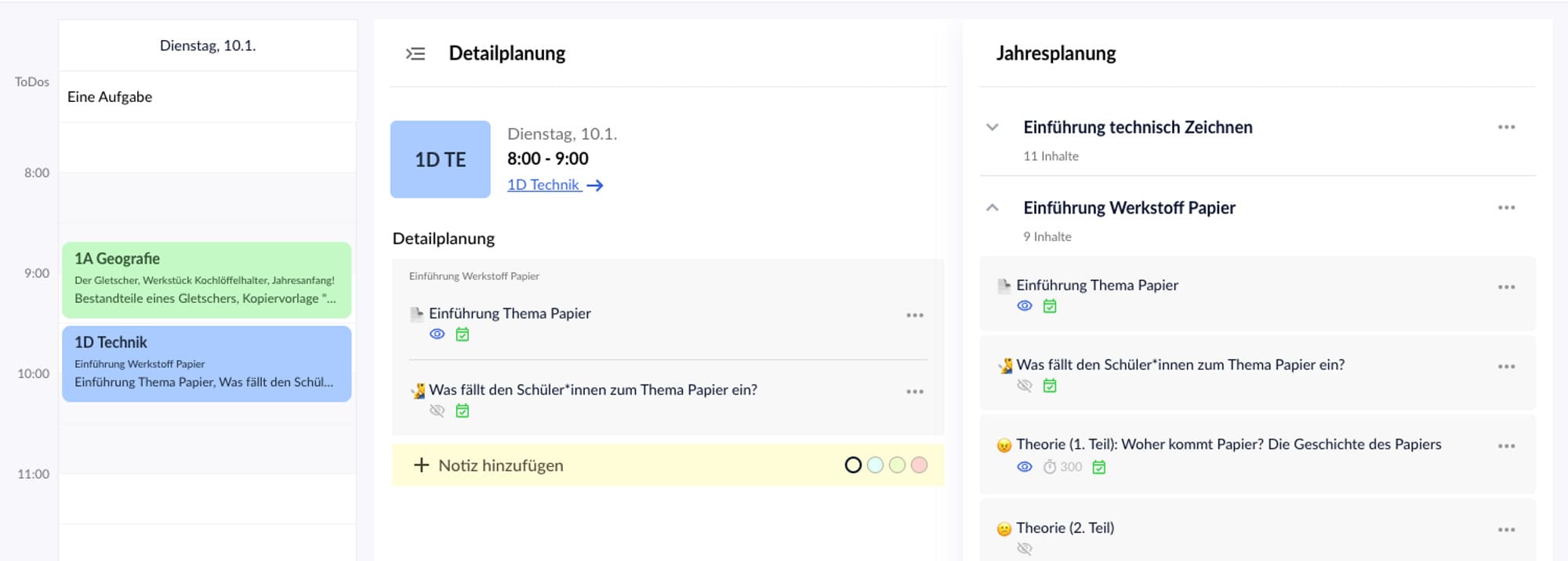Image resolution: width=1568 pixels, height=561 pixels.
Task: Click the timer icon showing 300
Action: [x=1050, y=467]
